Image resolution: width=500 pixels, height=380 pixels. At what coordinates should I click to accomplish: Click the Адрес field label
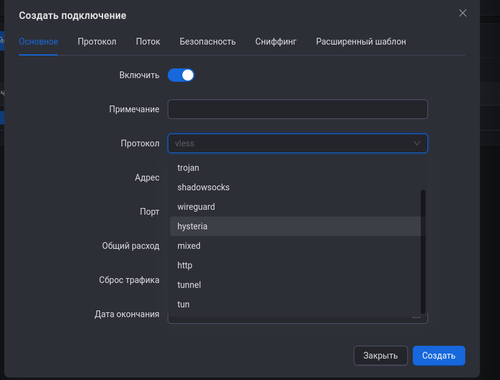tap(147, 177)
